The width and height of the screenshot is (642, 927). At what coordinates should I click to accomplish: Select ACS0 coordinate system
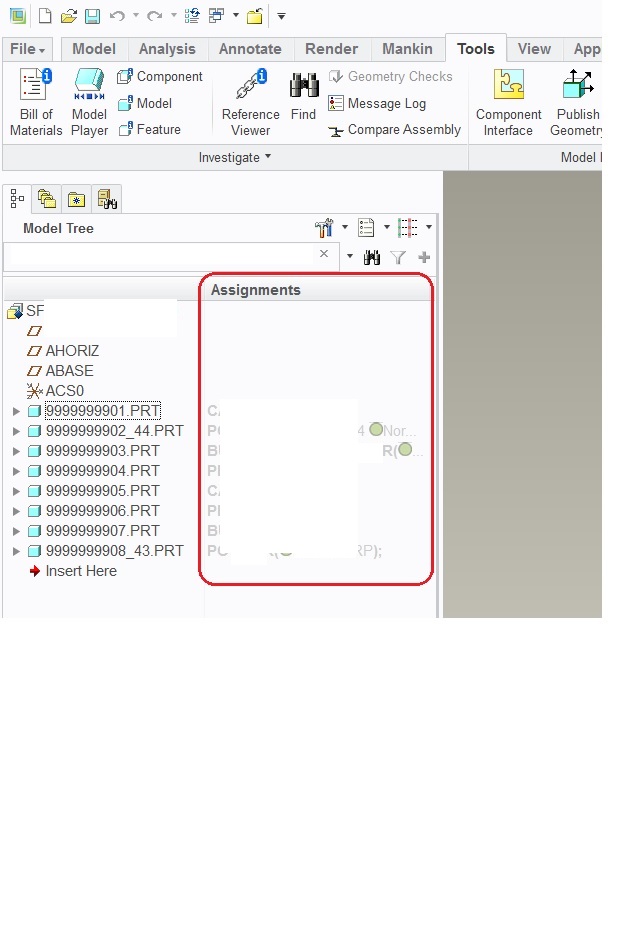click(56, 391)
